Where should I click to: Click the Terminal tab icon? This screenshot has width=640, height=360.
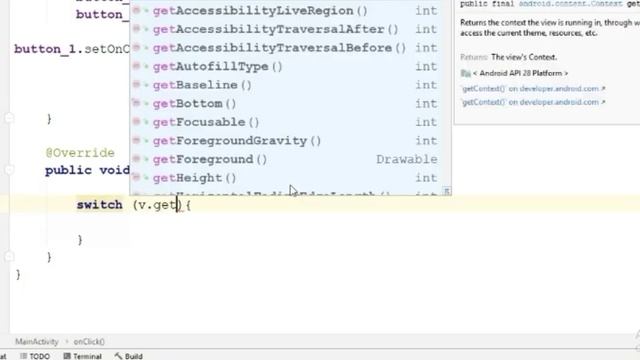coord(67,356)
